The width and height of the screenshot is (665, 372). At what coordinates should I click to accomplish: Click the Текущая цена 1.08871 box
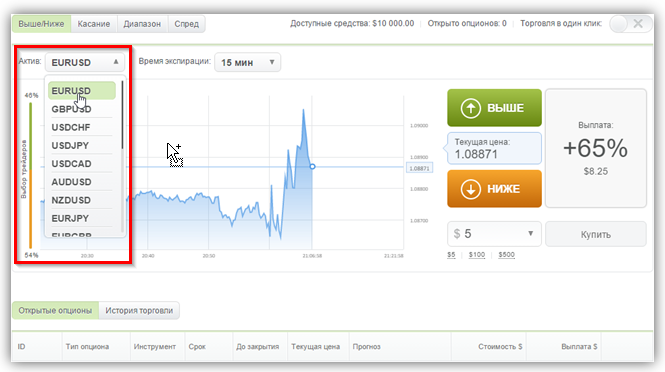tap(495, 148)
